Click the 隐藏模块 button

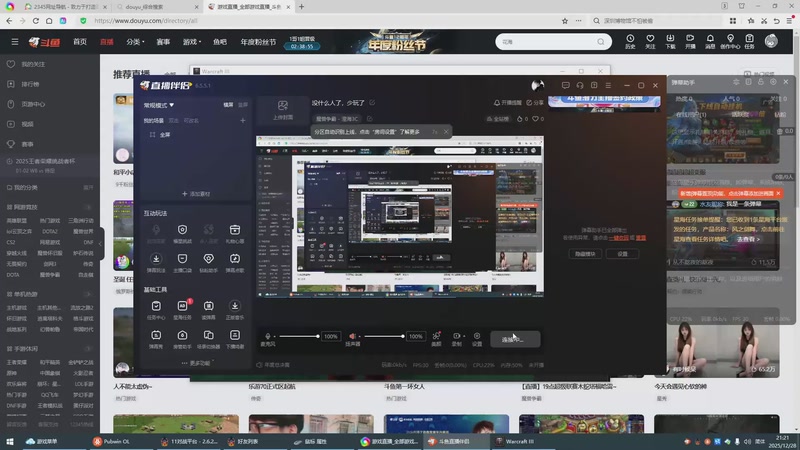click(x=585, y=254)
